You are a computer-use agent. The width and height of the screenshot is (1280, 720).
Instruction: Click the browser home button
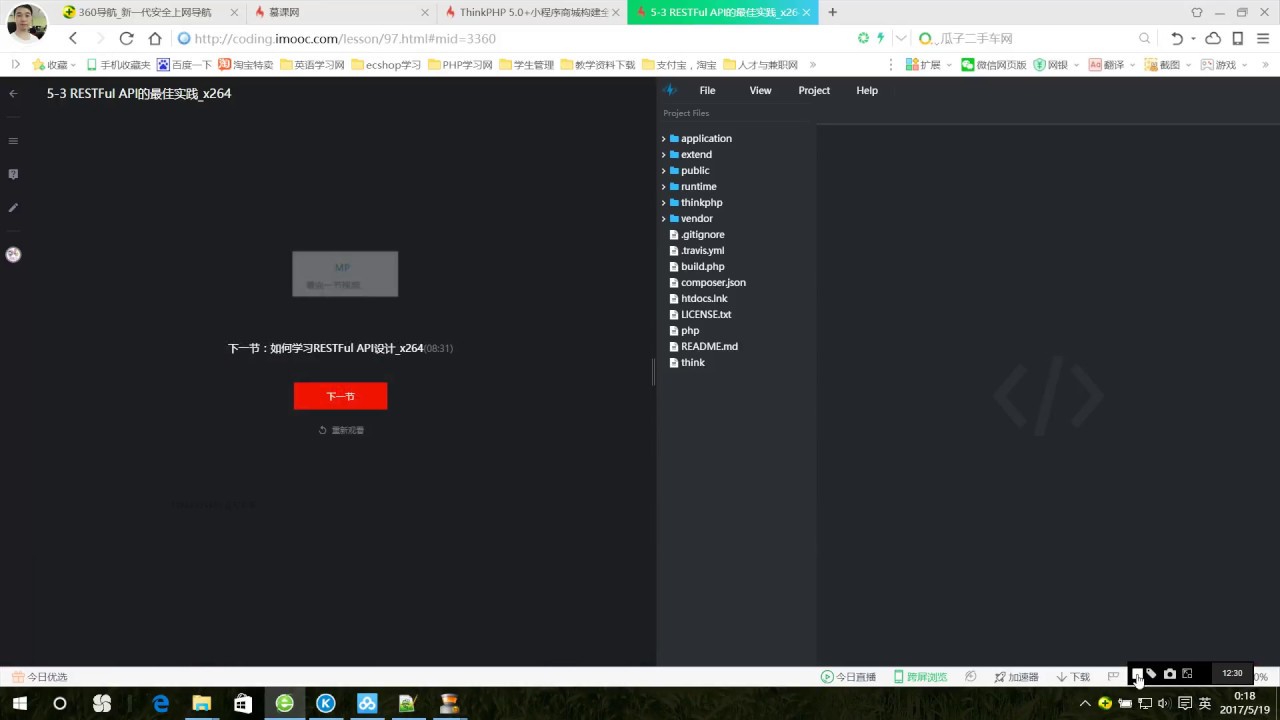click(x=154, y=38)
